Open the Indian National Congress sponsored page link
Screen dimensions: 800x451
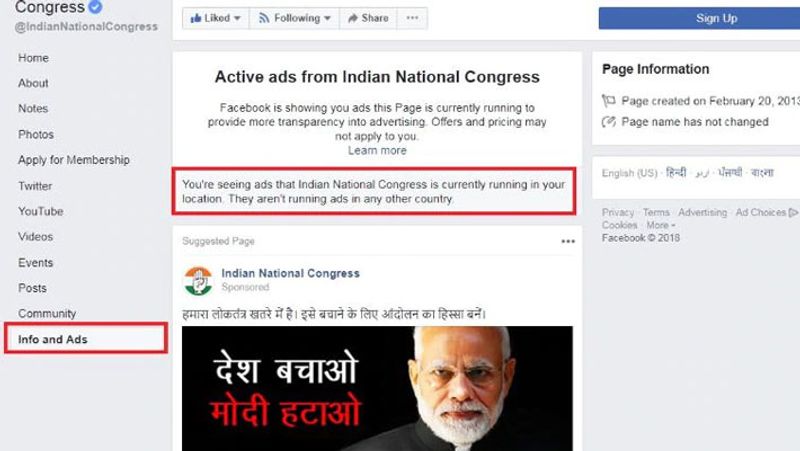290,273
